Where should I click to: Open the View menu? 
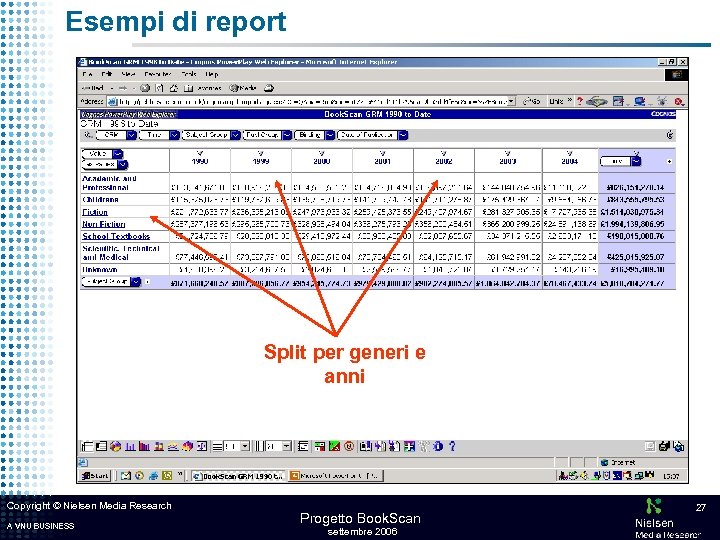coord(128,74)
